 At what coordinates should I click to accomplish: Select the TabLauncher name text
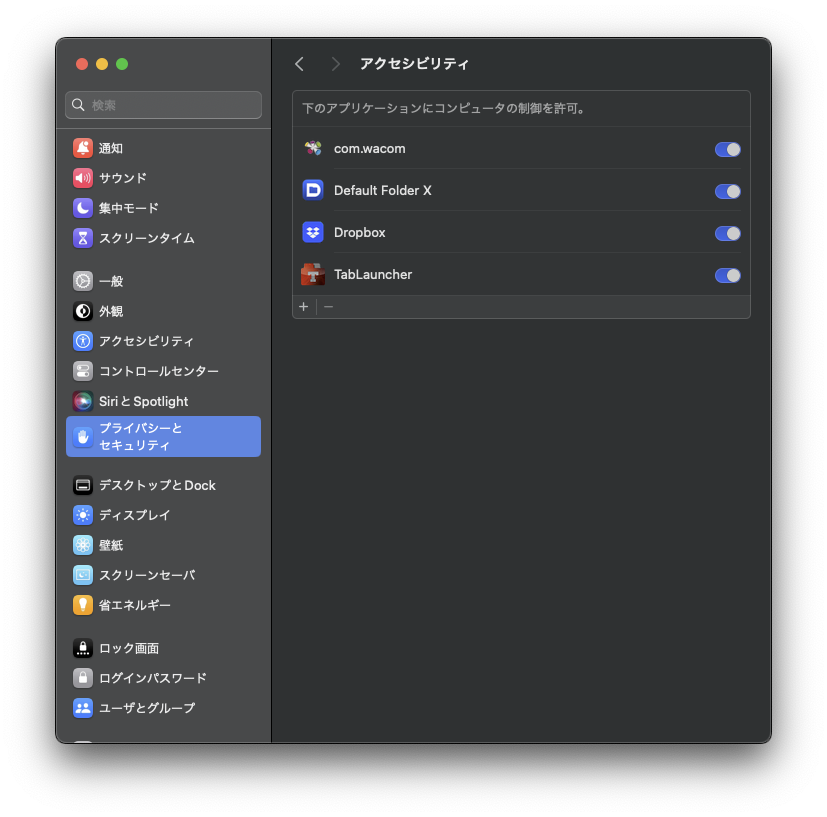point(373,274)
